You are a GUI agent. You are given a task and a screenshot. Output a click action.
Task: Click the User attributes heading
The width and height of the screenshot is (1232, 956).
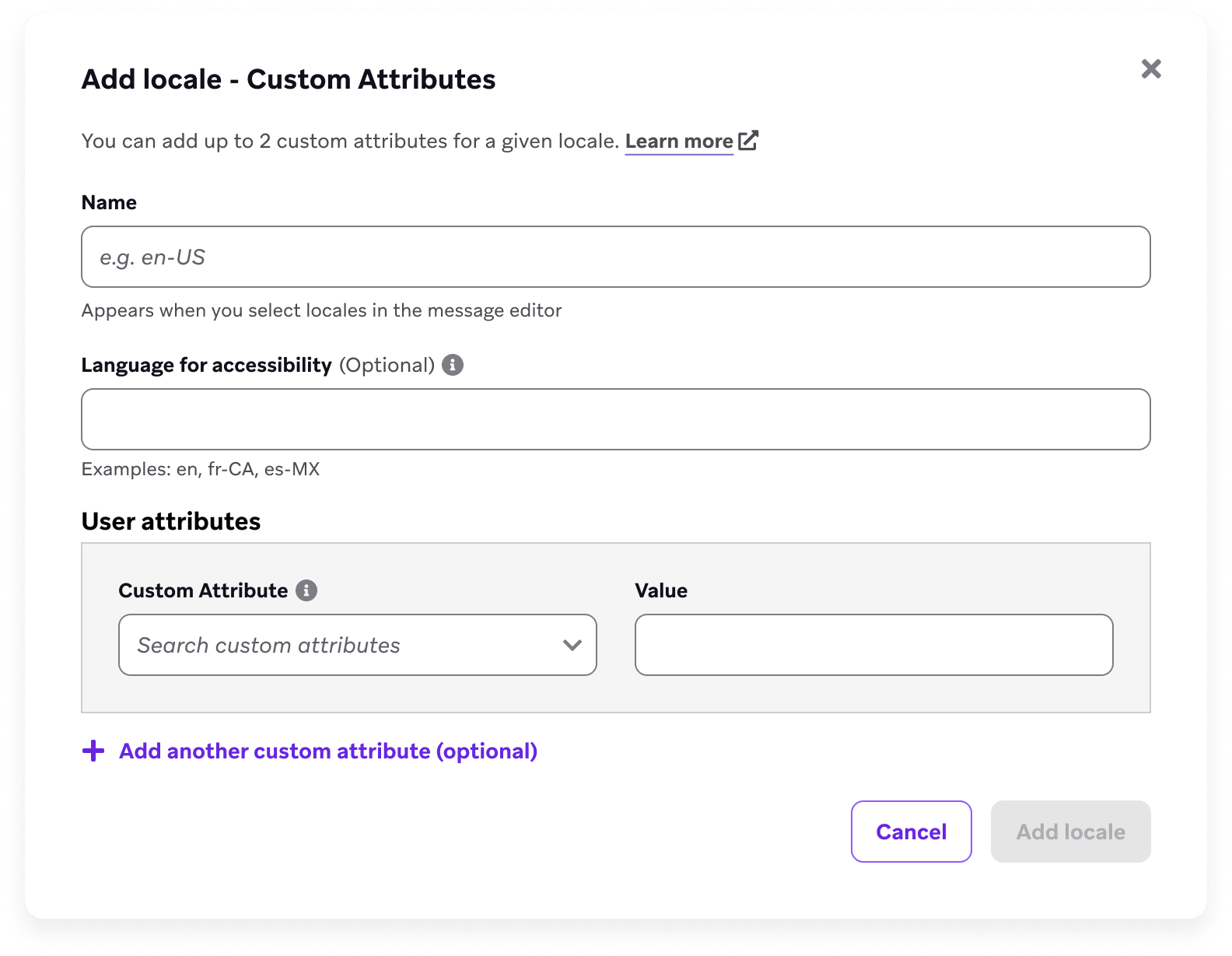tap(171, 521)
